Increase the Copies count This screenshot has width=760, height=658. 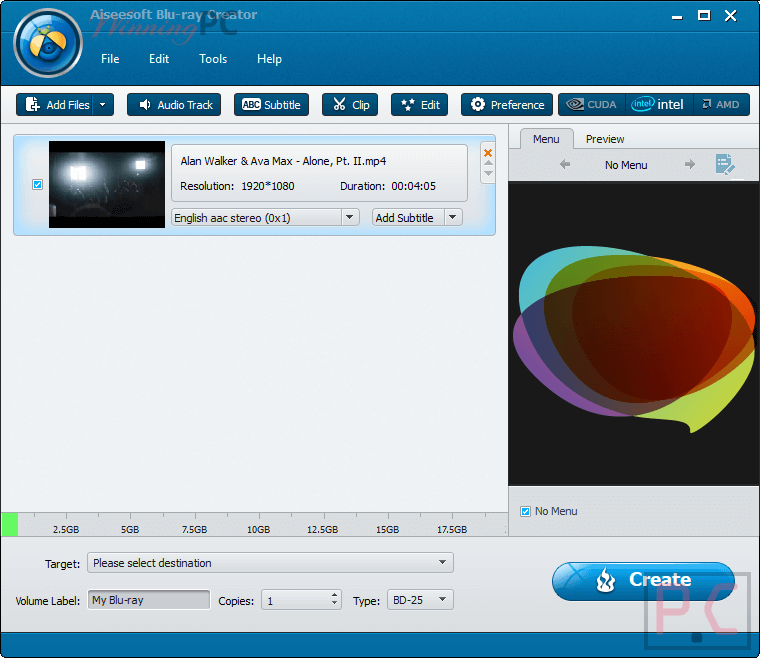pos(334,595)
